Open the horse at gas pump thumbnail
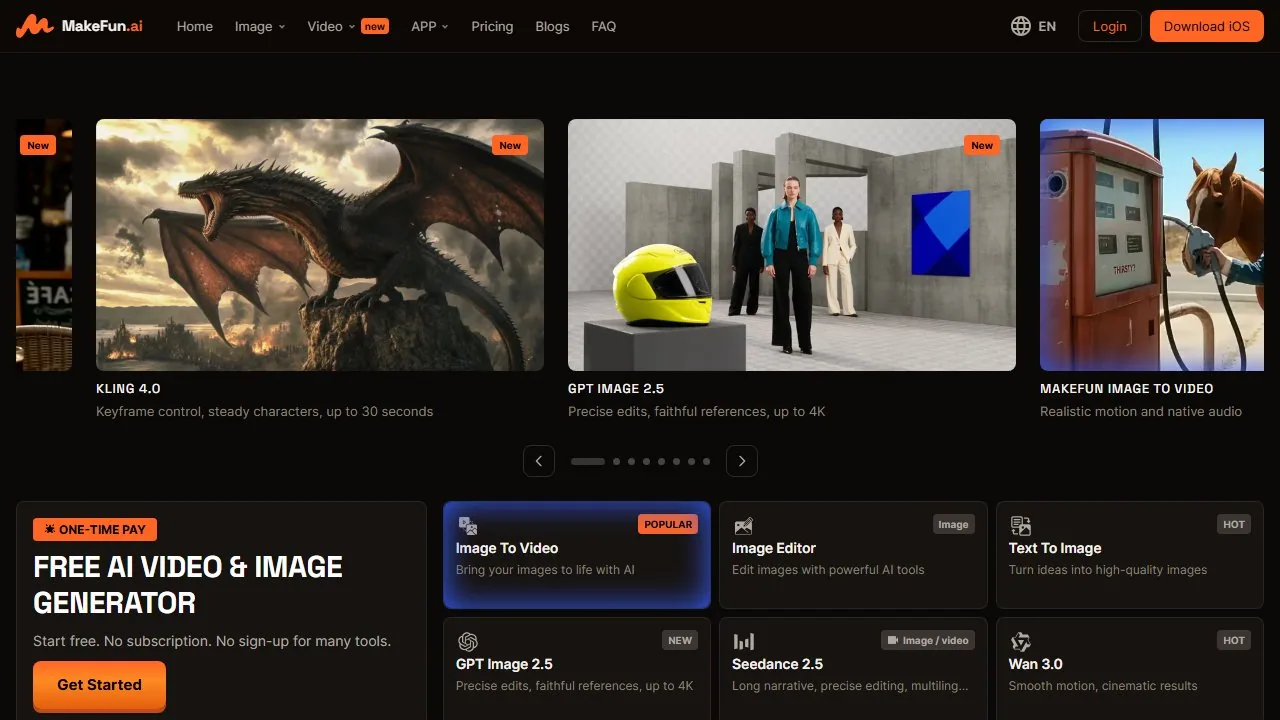The width and height of the screenshot is (1280, 720). coord(1152,245)
